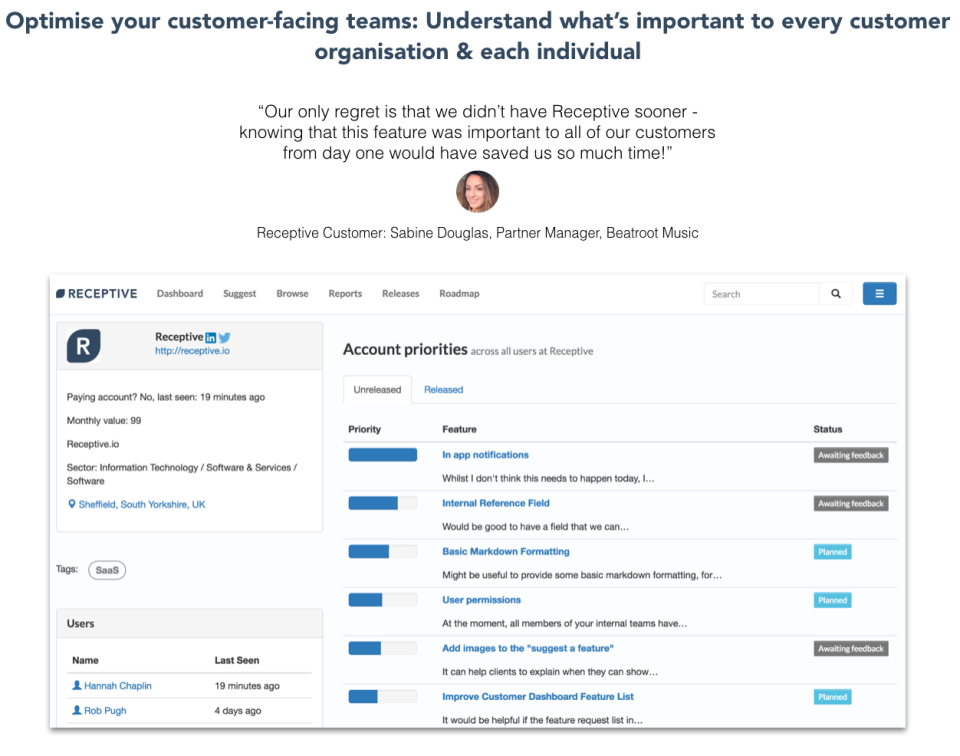Open Improve Customer Dashboard Feature List
The image size is (960, 756).
(538, 697)
